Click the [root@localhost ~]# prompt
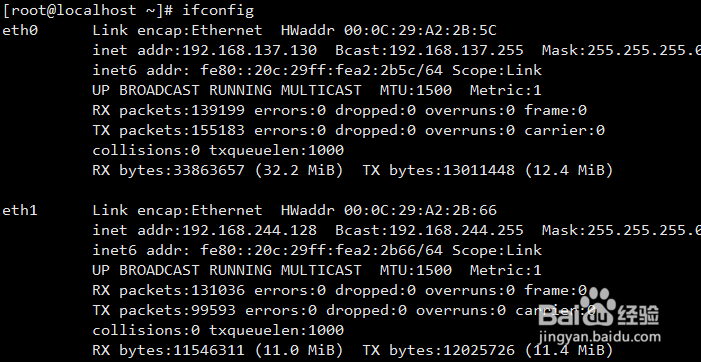701x362 pixels. click(x=88, y=10)
